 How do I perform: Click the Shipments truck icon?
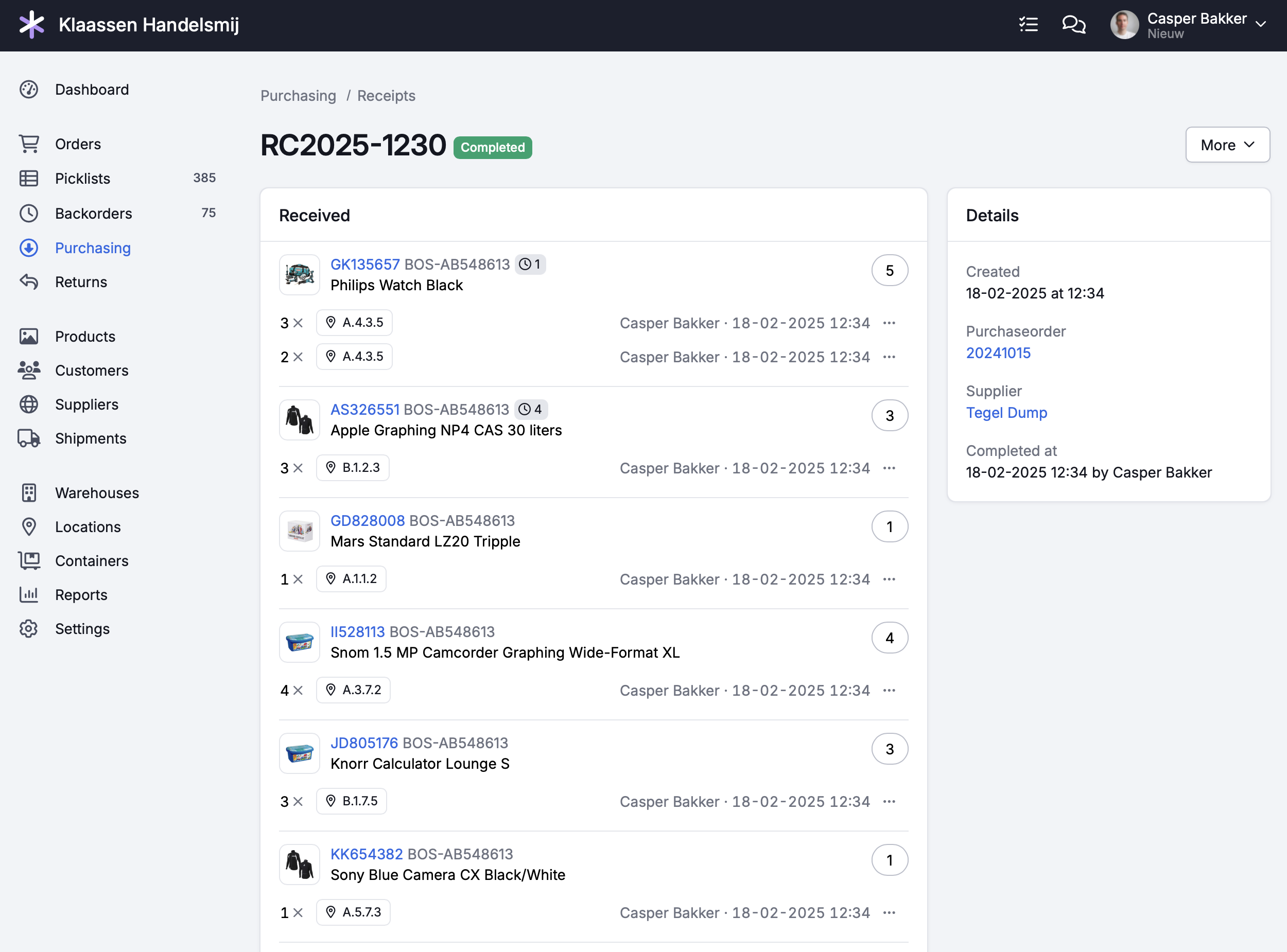tap(29, 438)
